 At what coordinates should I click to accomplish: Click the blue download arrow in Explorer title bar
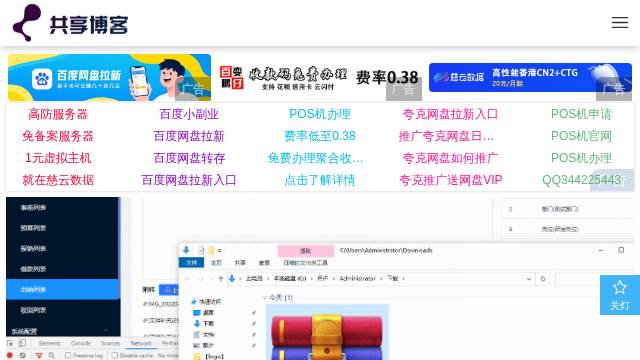(x=186, y=250)
